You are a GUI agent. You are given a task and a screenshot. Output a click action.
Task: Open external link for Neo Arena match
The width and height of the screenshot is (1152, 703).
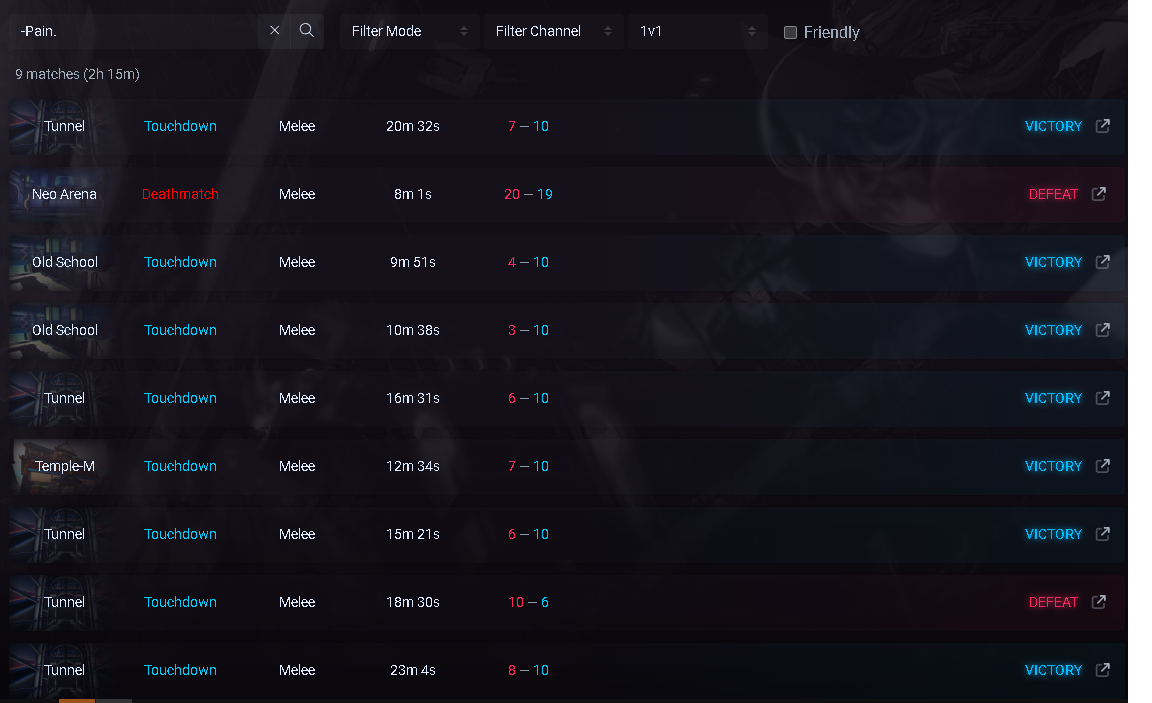coord(1099,194)
